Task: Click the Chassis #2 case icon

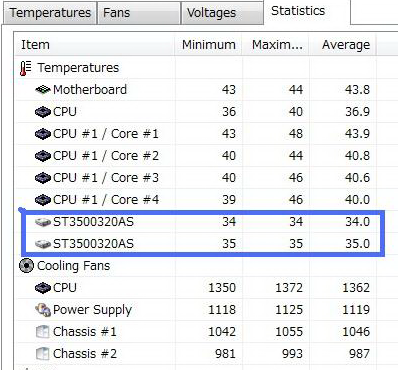Action: click(x=43, y=354)
